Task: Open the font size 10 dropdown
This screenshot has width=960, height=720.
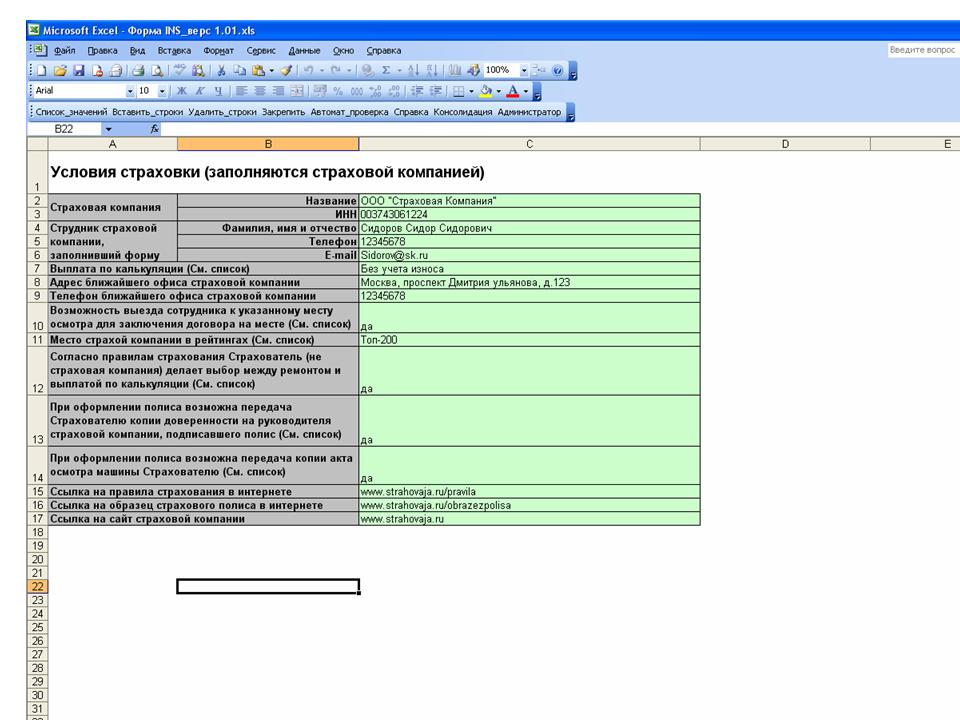Action: pos(162,91)
